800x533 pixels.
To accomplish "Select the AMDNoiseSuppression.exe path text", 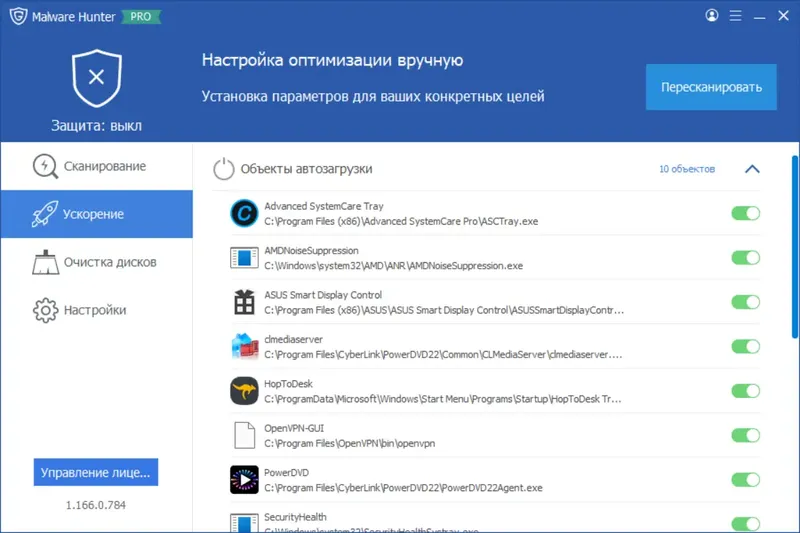I will point(393,266).
